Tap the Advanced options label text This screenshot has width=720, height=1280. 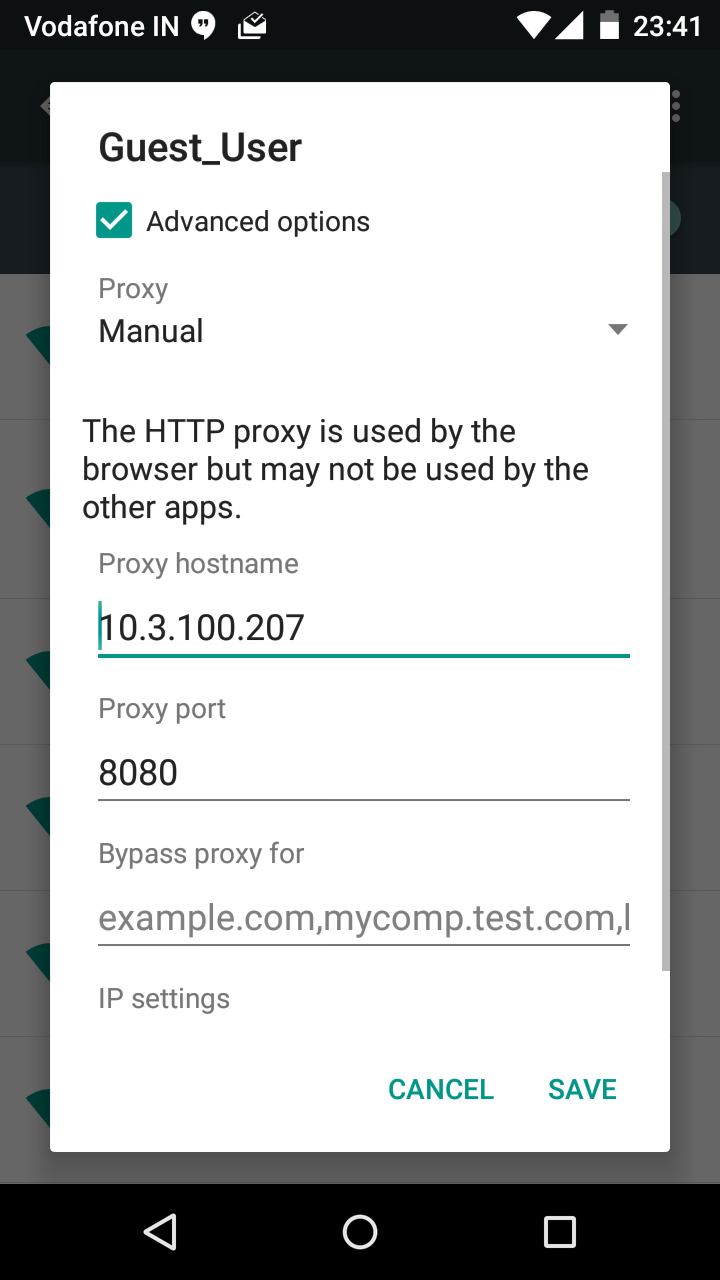258,221
